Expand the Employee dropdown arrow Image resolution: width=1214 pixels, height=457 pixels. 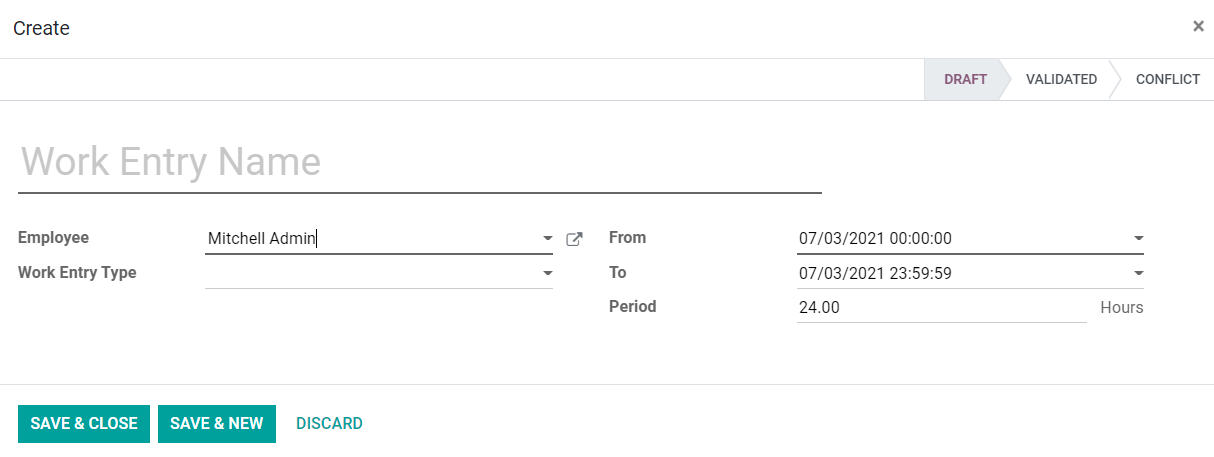(547, 239)
